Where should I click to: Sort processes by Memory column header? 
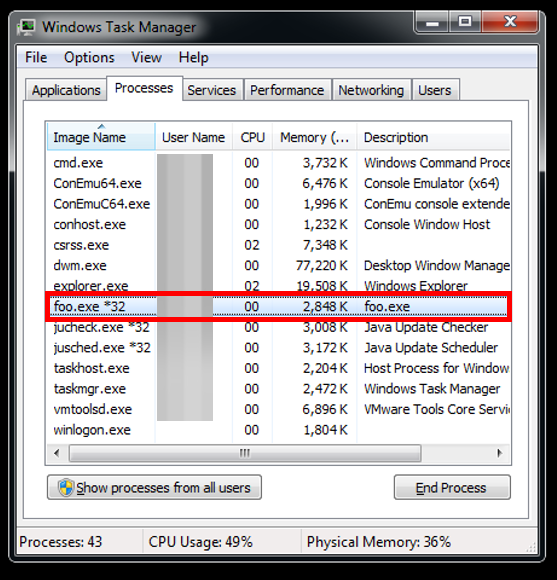click(x=315, y=137)
